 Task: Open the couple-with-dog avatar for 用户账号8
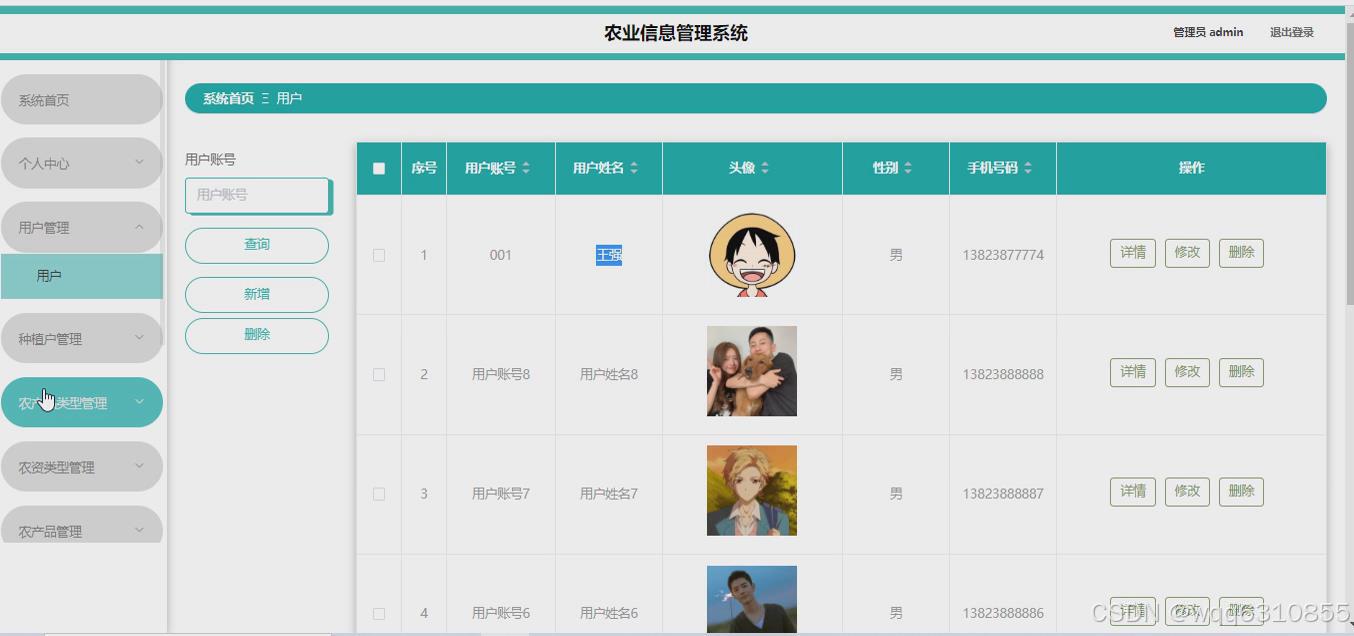coord(752,371)
